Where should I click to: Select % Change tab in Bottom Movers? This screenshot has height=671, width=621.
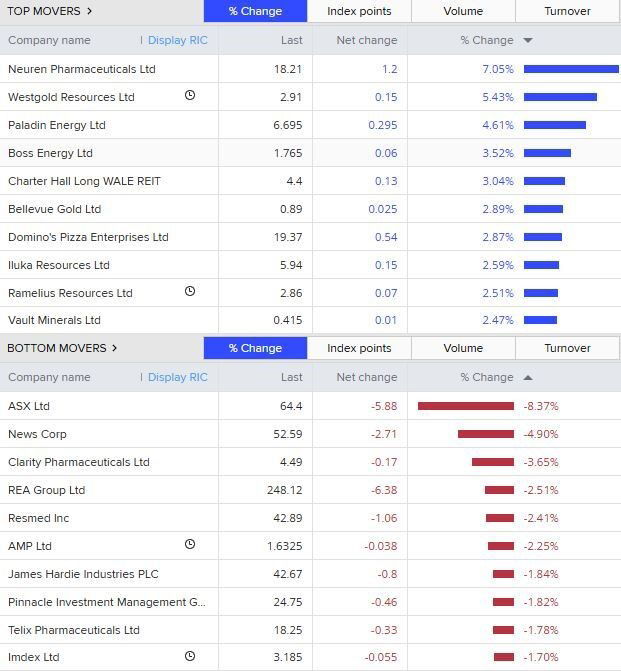[x=255, y=348]
